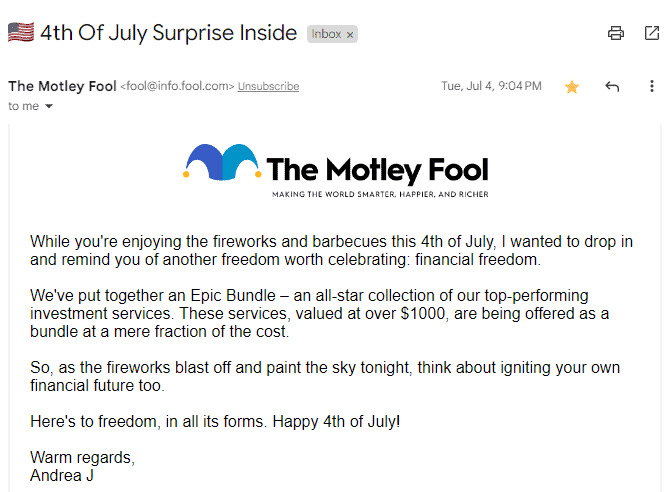Image resolution: width=669 pixels, height=492 pixels.
Task: Open the email in a new window
Action: 652,33
